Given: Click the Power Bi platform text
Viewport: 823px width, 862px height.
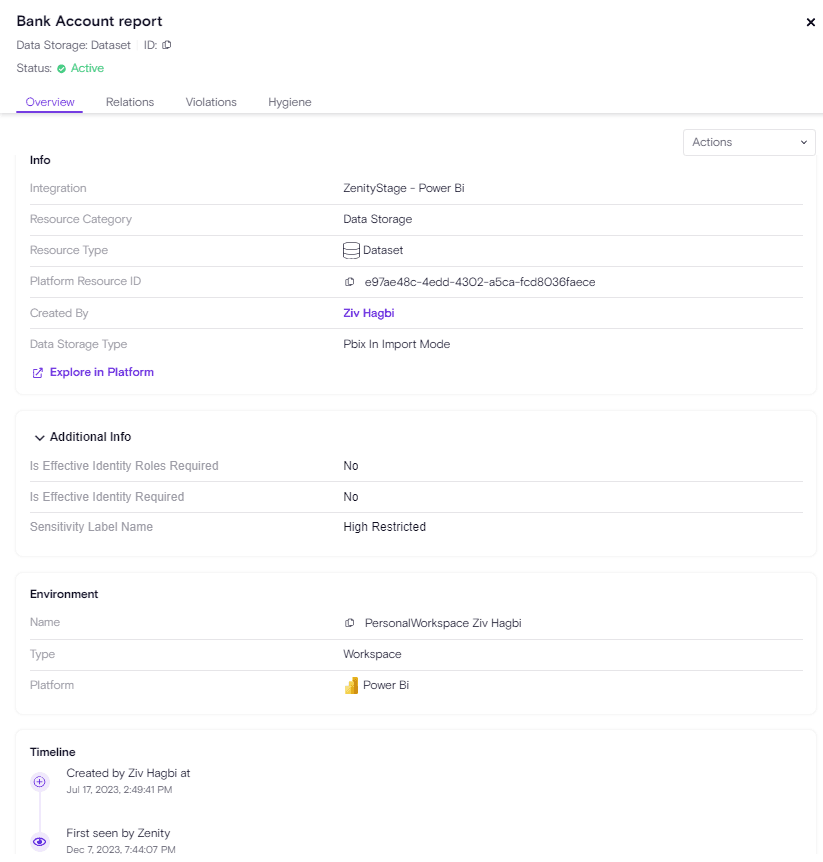Looking at the screenshot, I should [x=386, y=685].
